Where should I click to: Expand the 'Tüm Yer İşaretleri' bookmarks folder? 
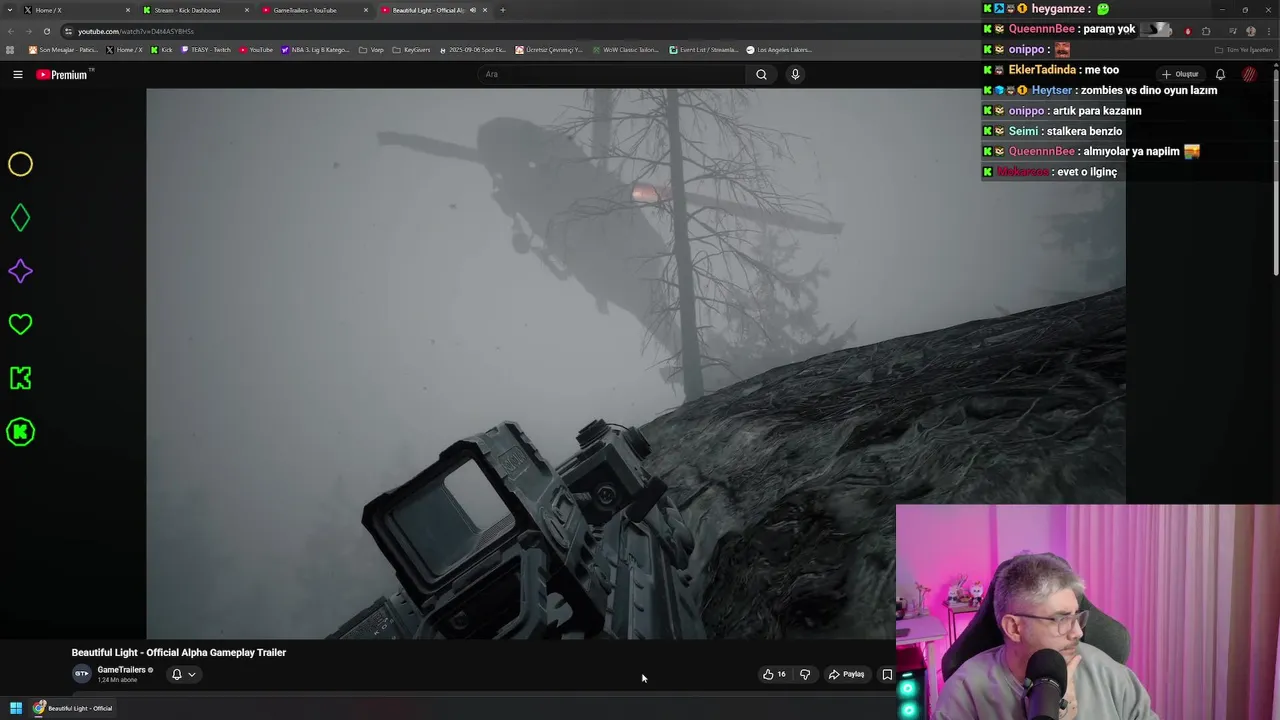[1243, 49]
